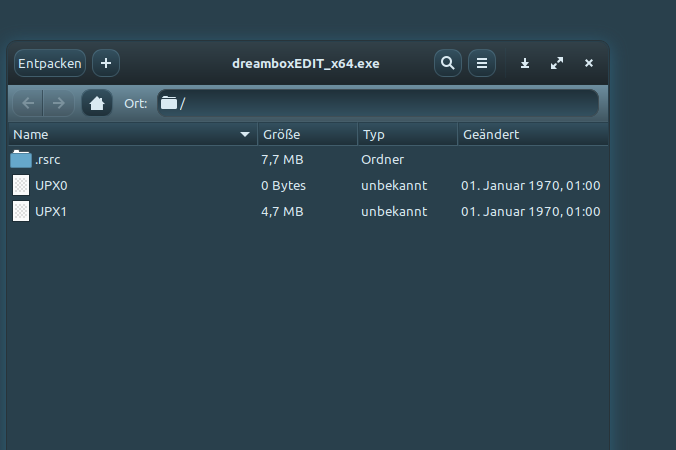Select the .rsrc folder icon
Screen dimensions: 676x450
(x=21, y=159)
